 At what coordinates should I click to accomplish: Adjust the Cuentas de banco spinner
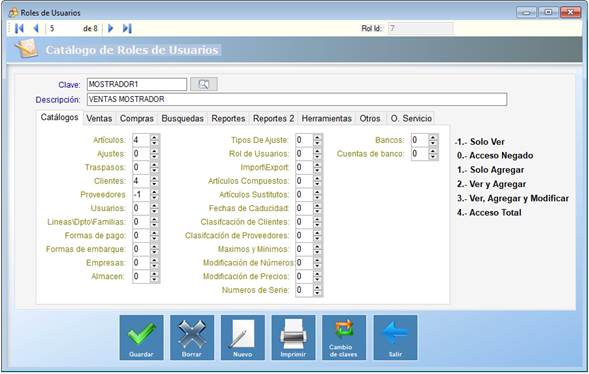(x=425, y=154)
